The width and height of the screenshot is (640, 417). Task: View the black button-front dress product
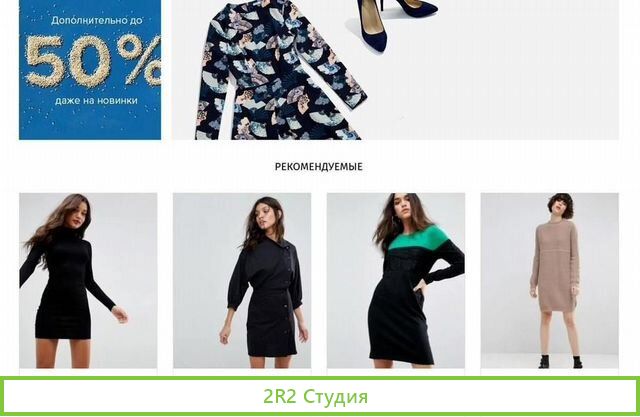242,281
